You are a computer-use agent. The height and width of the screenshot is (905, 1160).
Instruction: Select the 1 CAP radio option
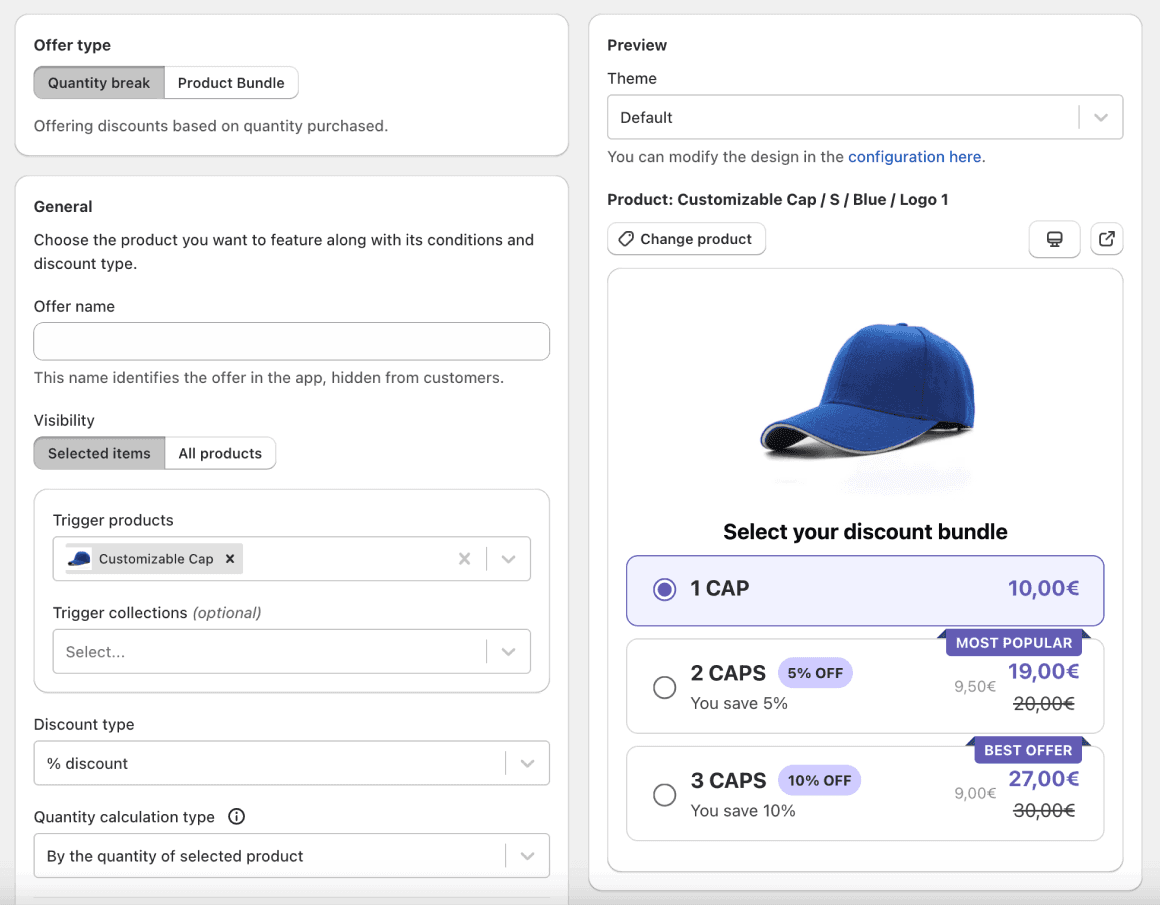pos(664,590)
